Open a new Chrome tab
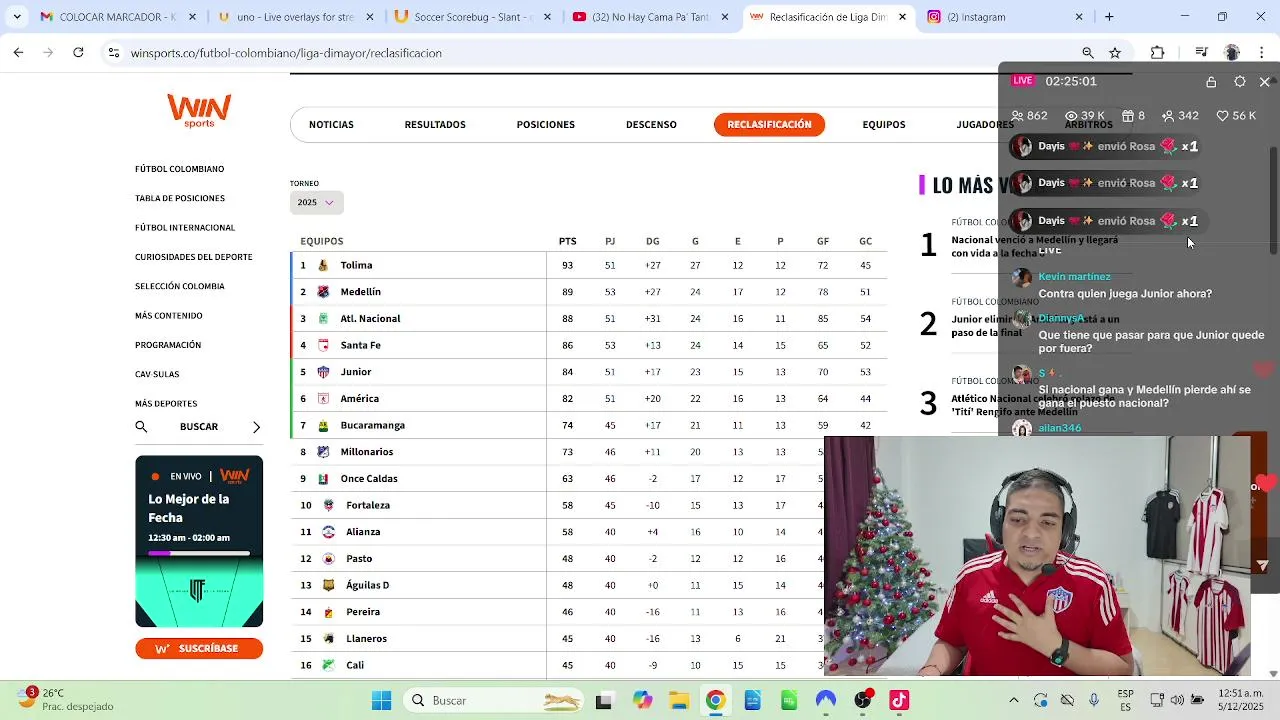 (x=1109, y=17)
